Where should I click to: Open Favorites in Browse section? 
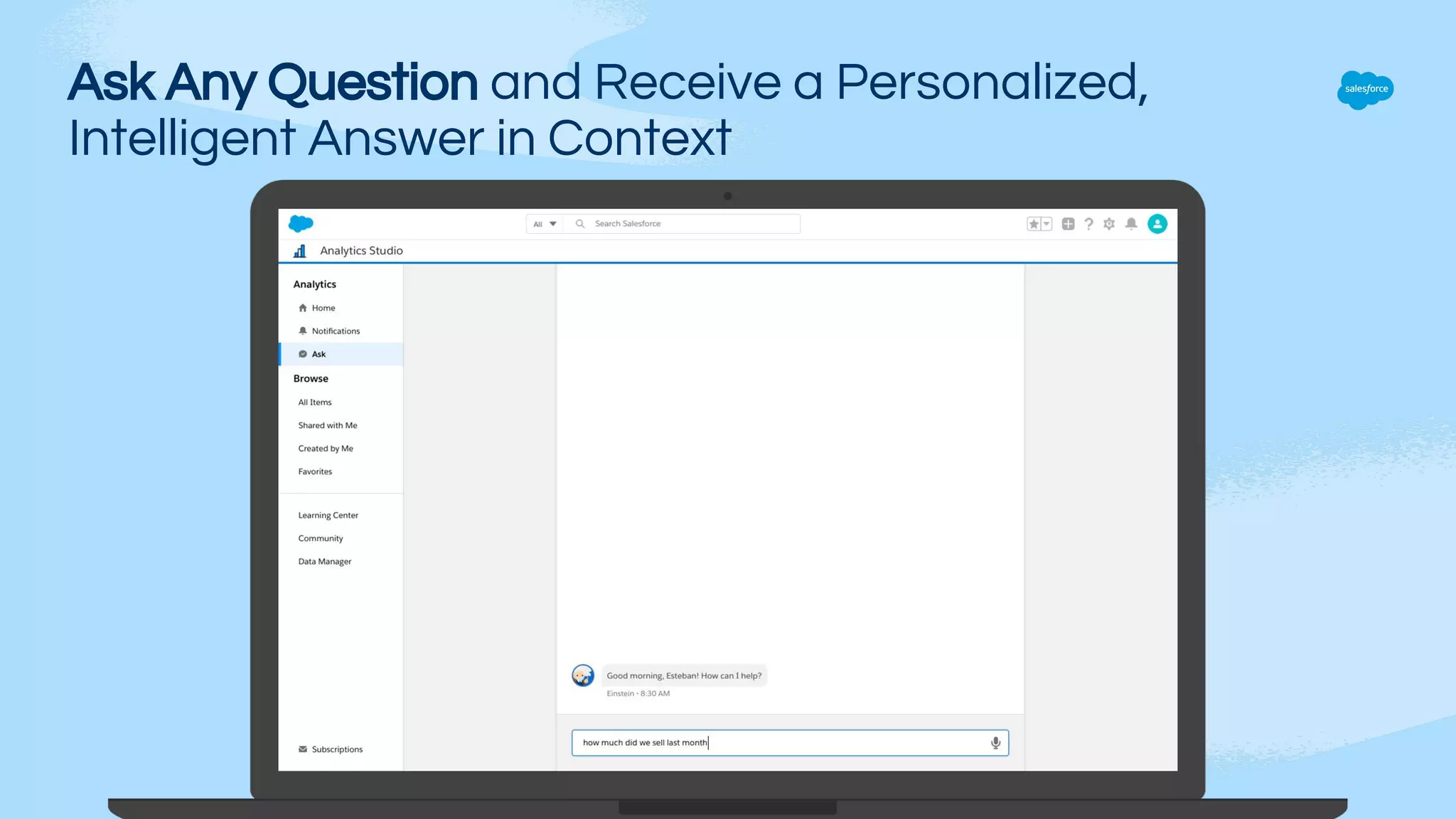pos(315,472)
